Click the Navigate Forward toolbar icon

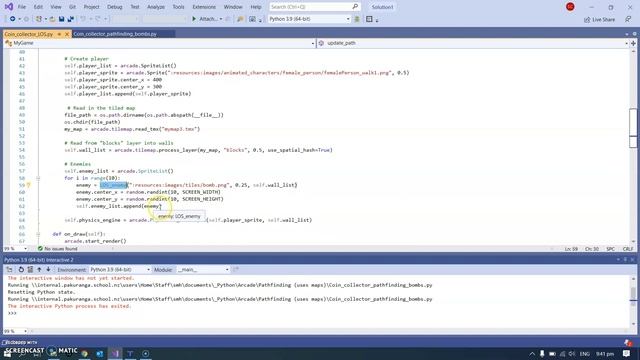tap(27, 19)
